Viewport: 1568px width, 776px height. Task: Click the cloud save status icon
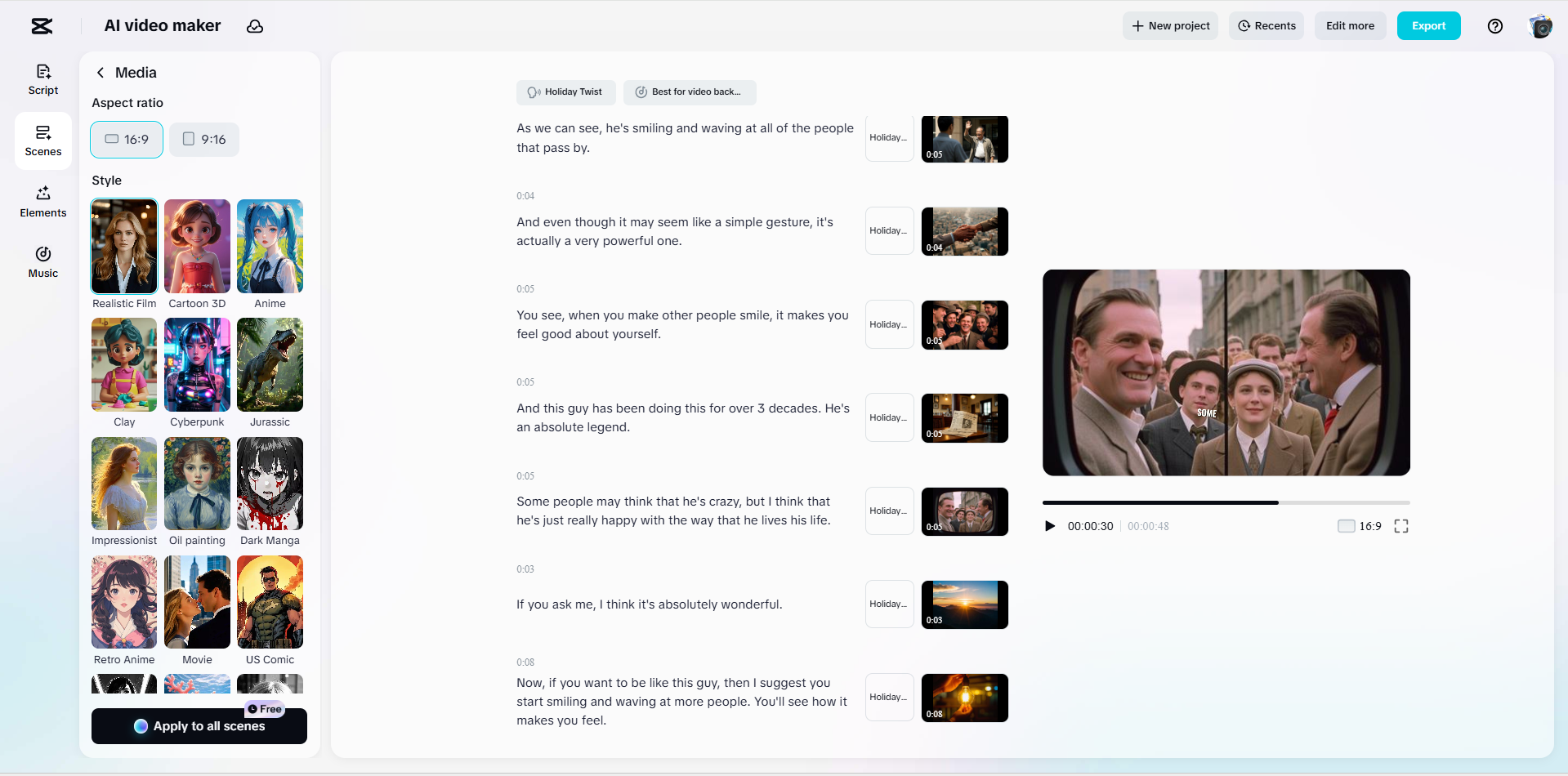point(255,25)
